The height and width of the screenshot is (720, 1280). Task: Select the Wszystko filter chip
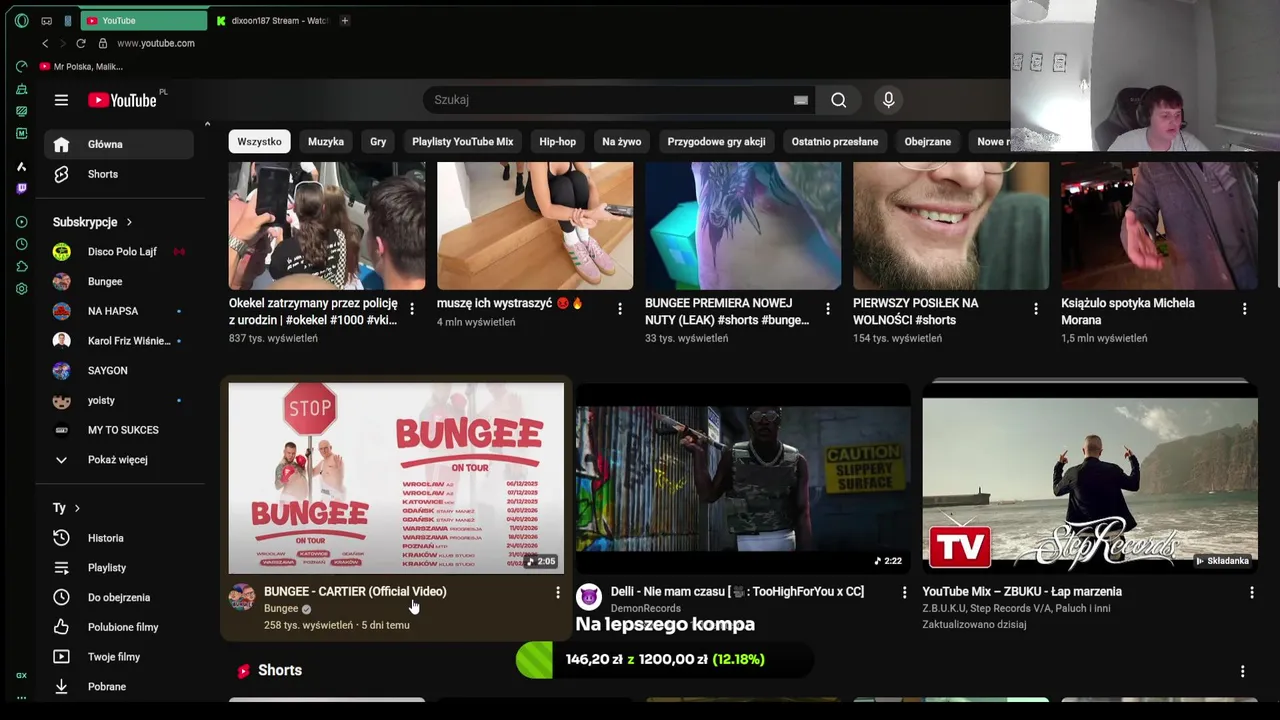point(260,142)
